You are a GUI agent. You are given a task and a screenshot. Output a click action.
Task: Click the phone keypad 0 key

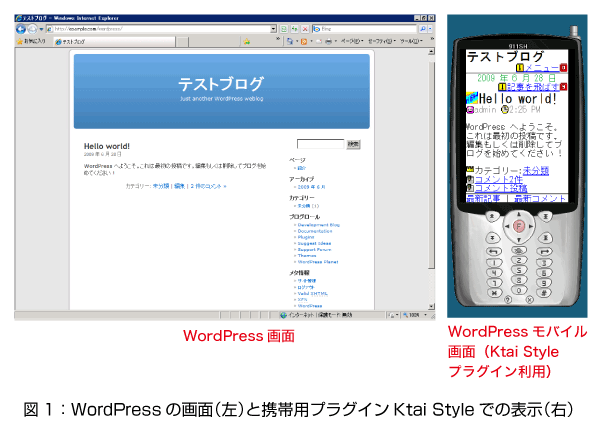[519, 290]
